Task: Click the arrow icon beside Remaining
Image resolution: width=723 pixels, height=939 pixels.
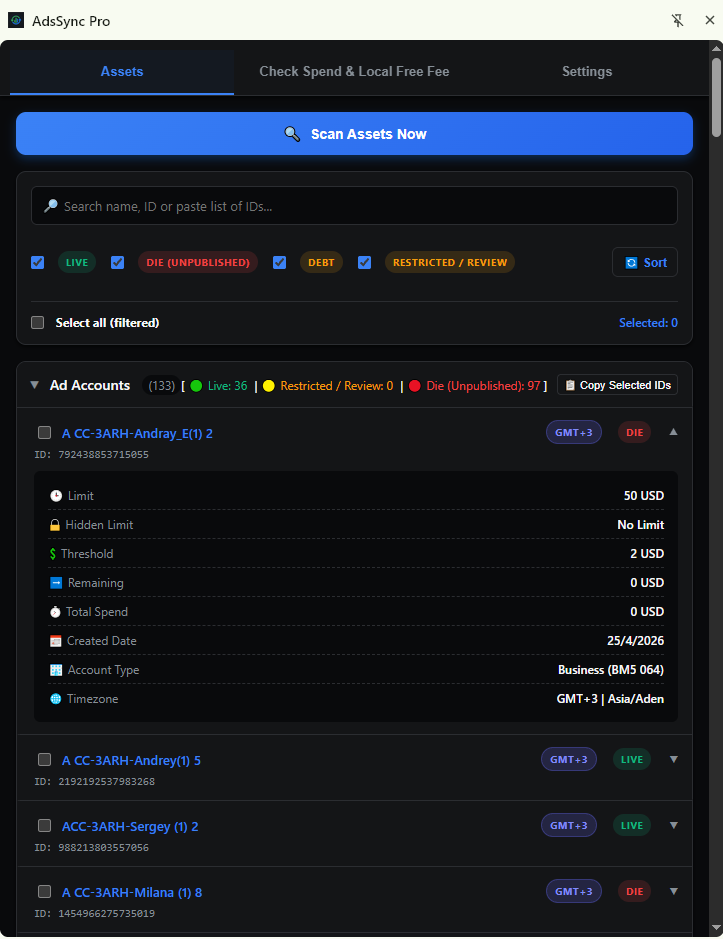Action: click(56, 583)
